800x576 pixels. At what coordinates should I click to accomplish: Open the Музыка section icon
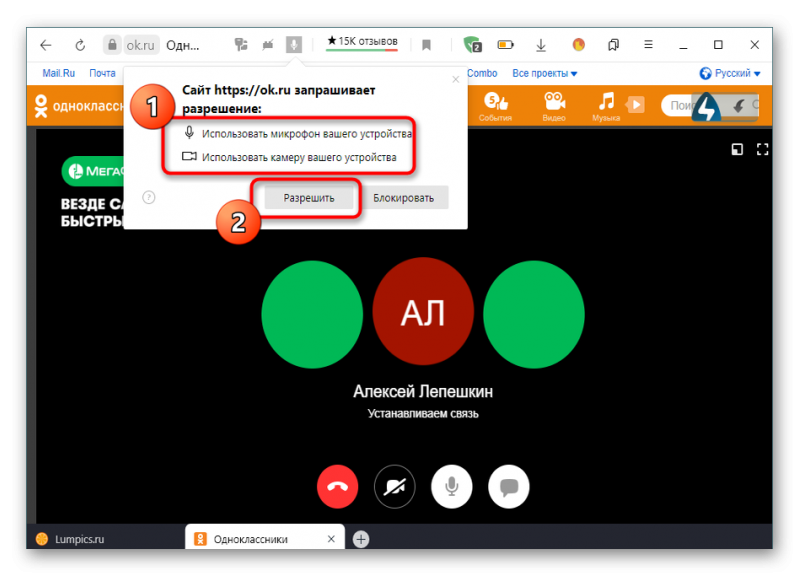tap(606, 106)
